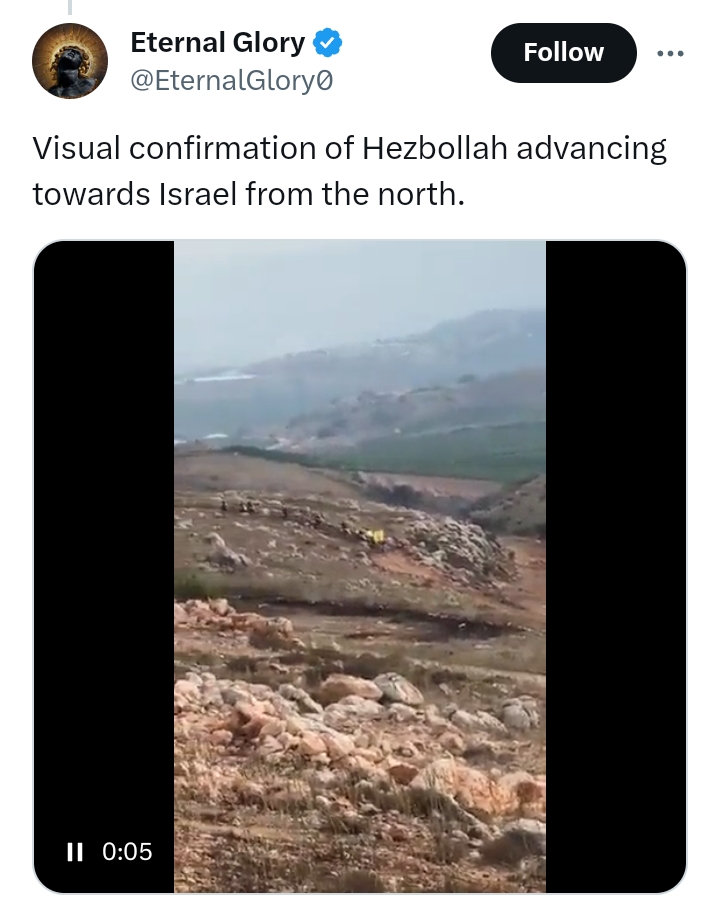This screenshot has width=705, height=913.
Task: Click the center of the hillside video
Action: (360, 566)
